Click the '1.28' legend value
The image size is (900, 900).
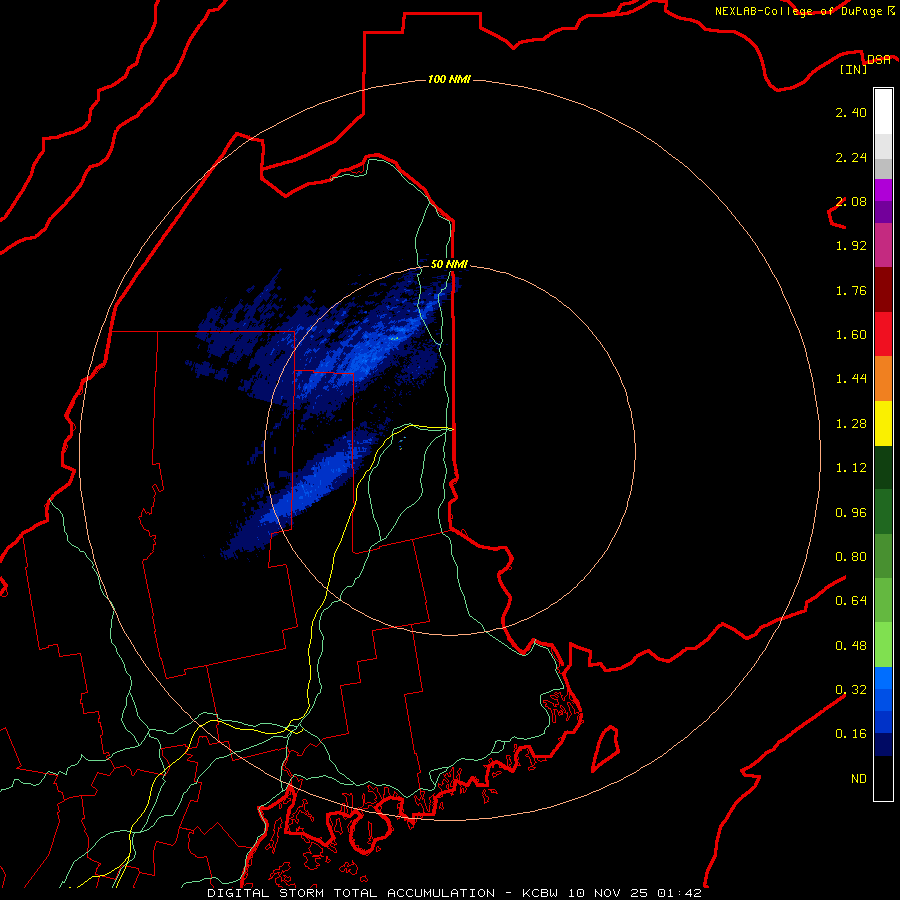pos(851,424)
